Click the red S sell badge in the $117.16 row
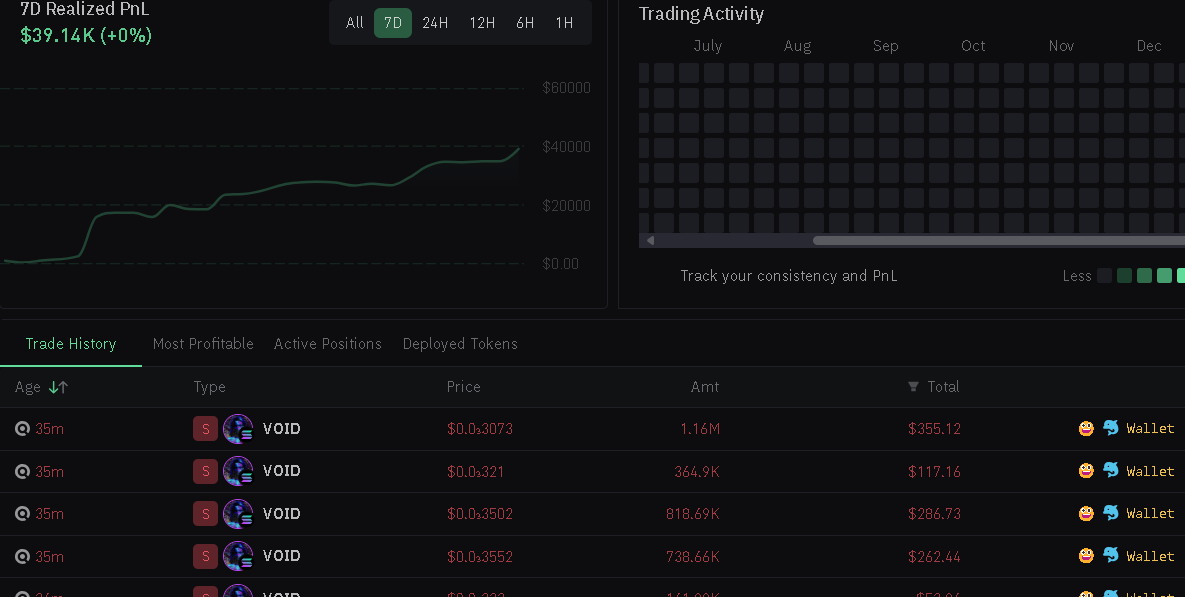This screenshot has height=597, width=1185. tap(206, 472)
